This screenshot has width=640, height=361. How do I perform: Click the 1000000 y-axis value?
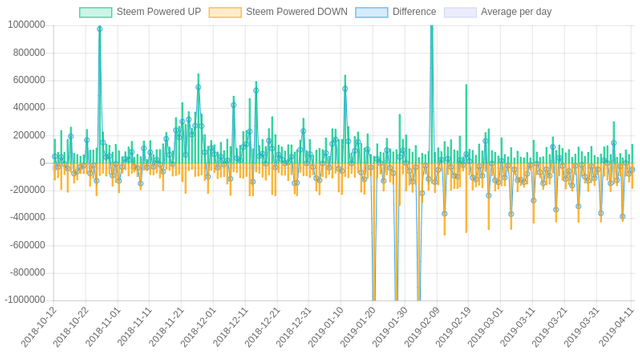(x=27, y=25)
